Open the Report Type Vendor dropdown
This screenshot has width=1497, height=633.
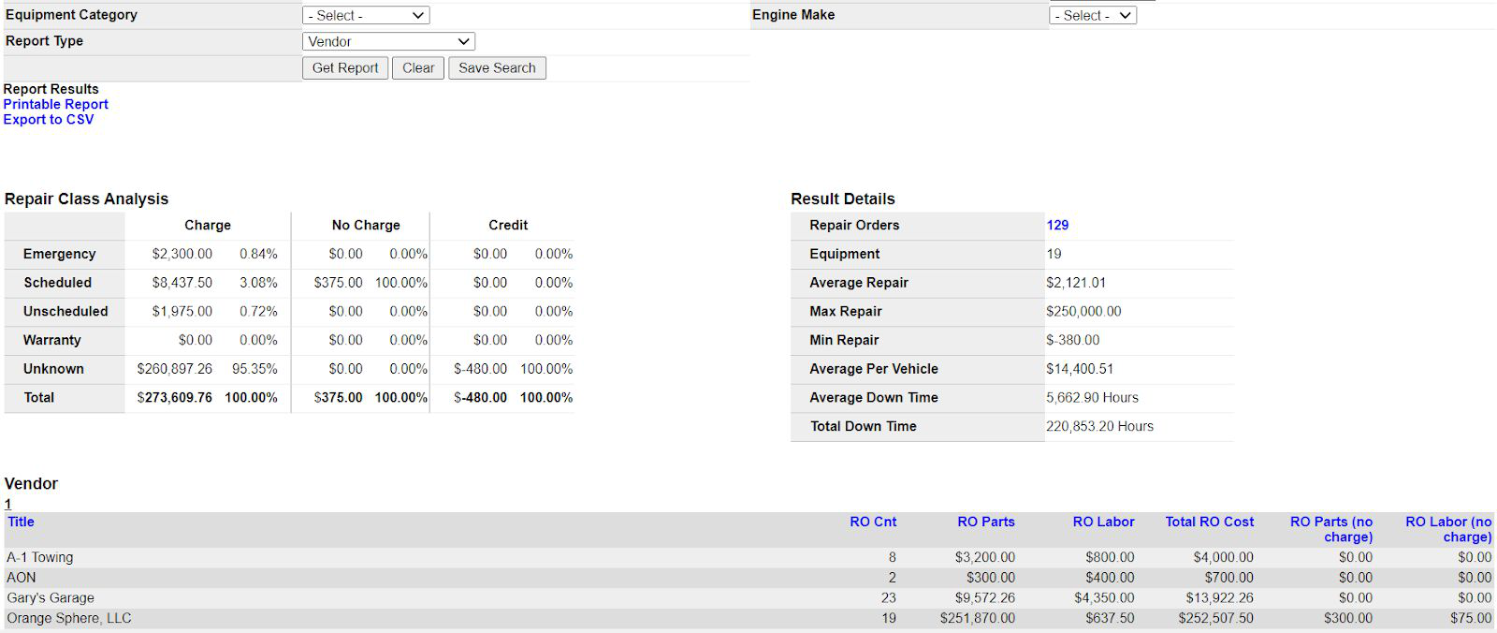(388, 42)
